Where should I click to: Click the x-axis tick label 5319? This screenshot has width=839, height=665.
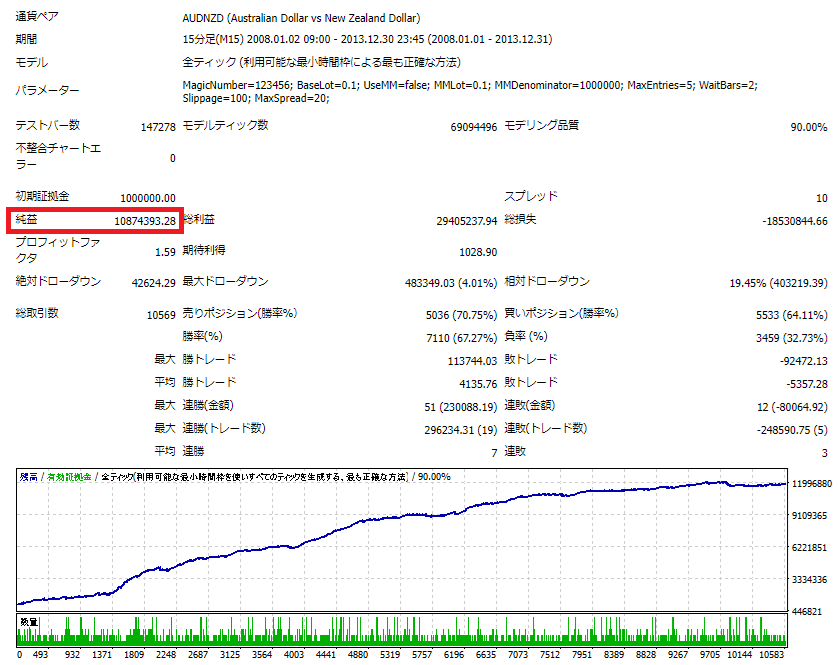(390, 655)
